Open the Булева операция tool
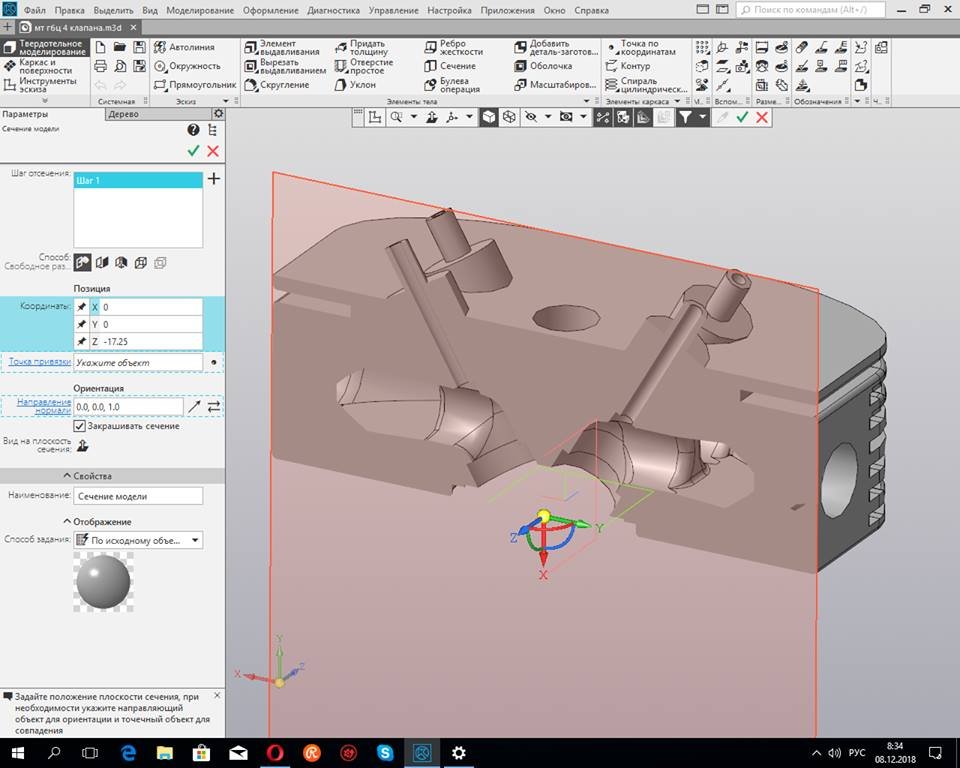 click(x=453, y=85)
